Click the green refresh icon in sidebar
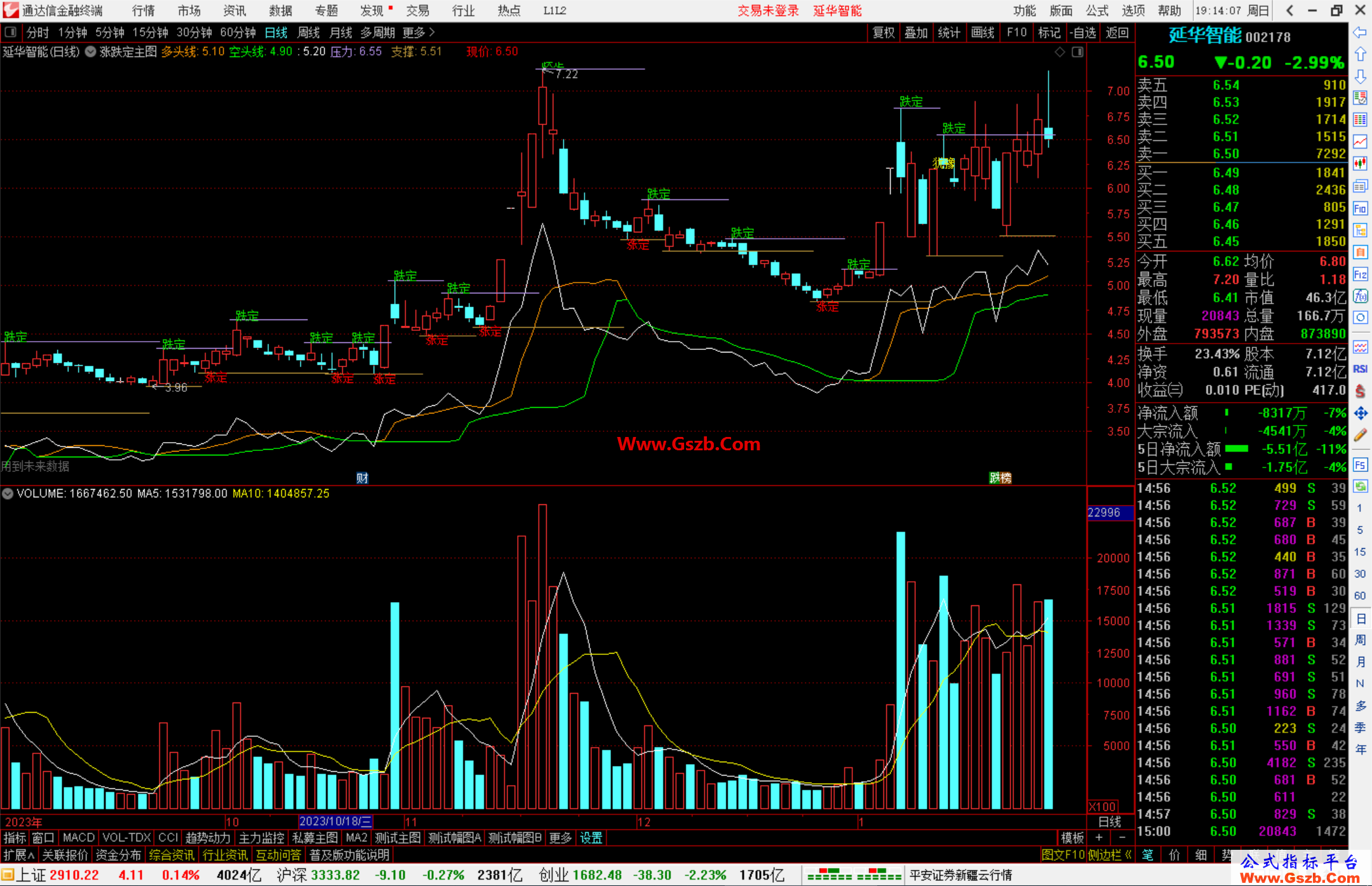Screen dimensions: 1372x886 click(x=1360, y=487)
